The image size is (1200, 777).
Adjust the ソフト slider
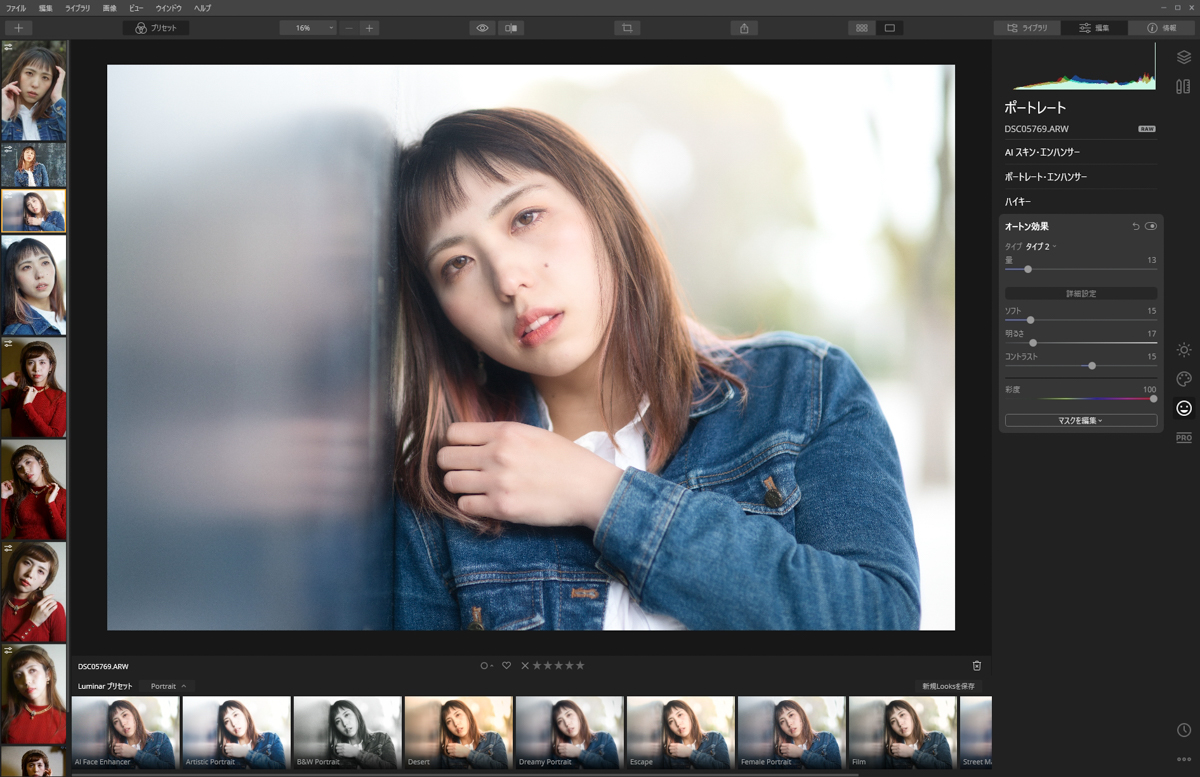[1081, 320]
